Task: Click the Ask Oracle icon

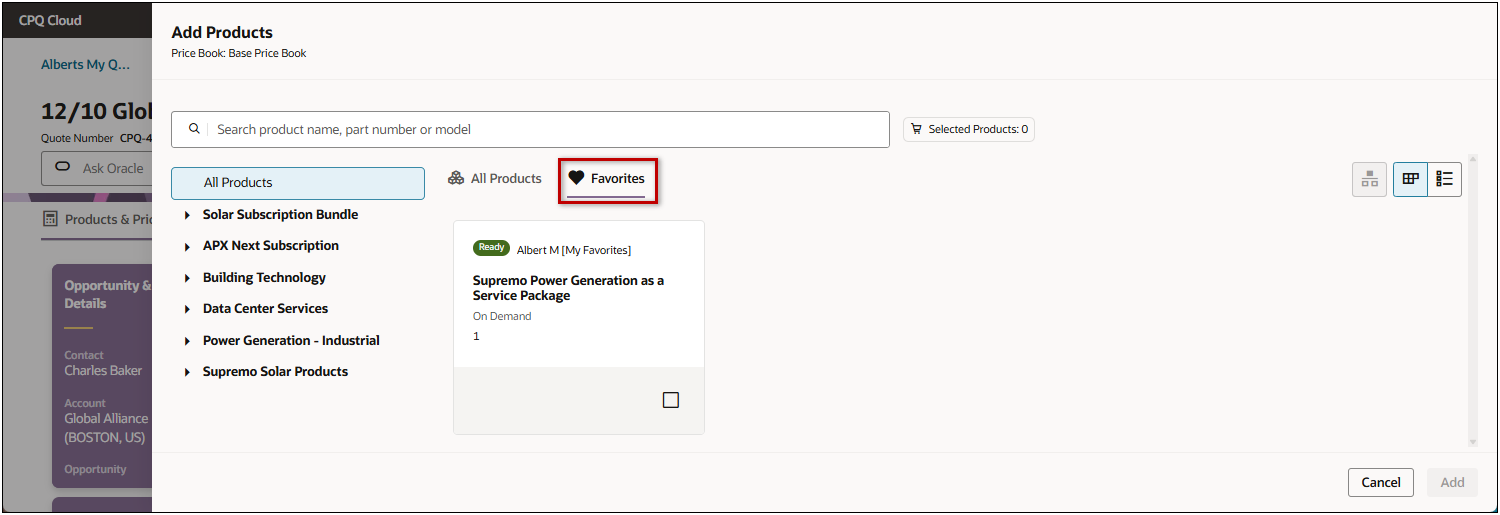Action: pyautogui.click(x=63, y=168)
